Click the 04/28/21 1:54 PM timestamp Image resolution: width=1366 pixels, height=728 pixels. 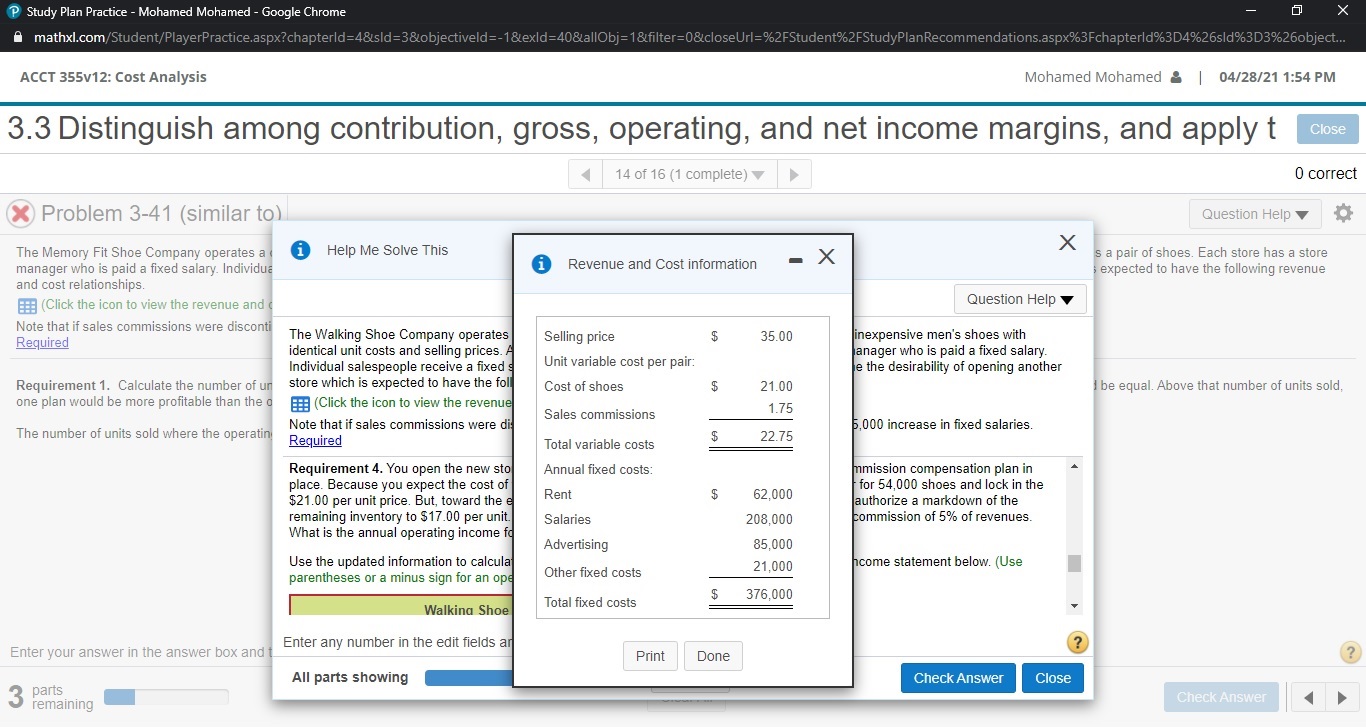pos(1277,77)
